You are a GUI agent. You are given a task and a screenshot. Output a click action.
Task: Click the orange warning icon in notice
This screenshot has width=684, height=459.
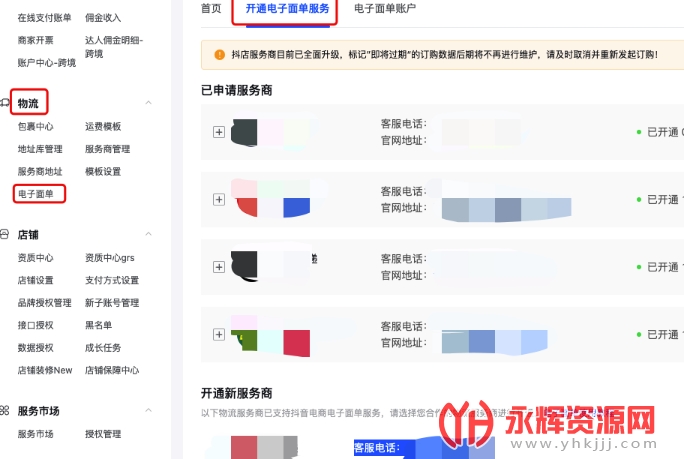pyautogui.click(x=219, y=55)
